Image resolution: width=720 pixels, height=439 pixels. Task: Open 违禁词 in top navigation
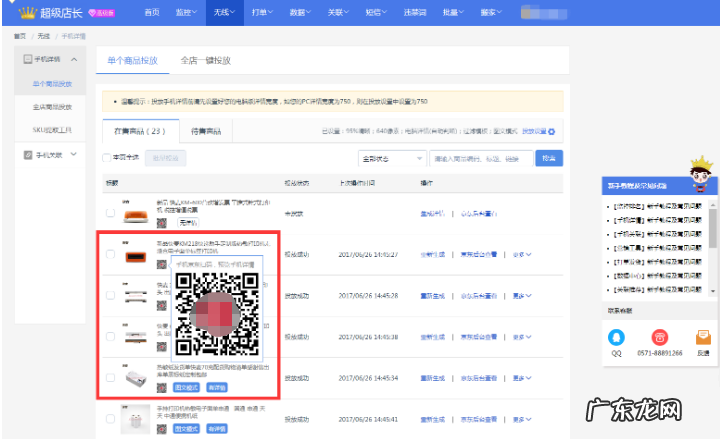[x=415, y=12]
